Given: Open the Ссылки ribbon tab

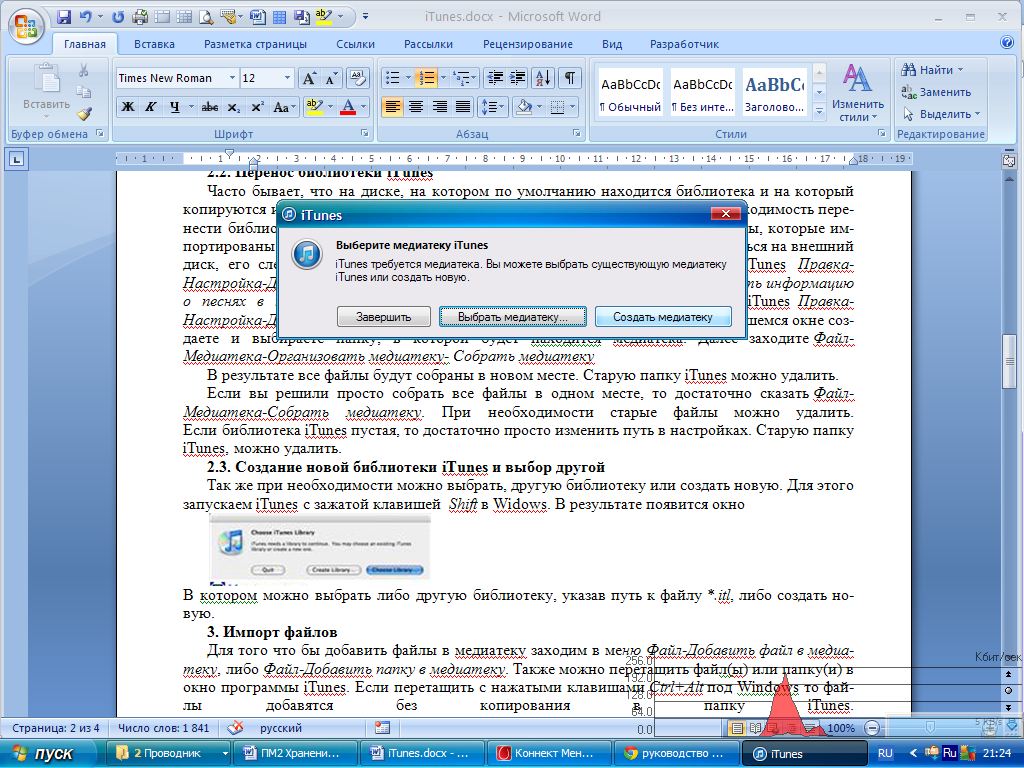Looking at the screenshot, I should [x=355, y=44].
